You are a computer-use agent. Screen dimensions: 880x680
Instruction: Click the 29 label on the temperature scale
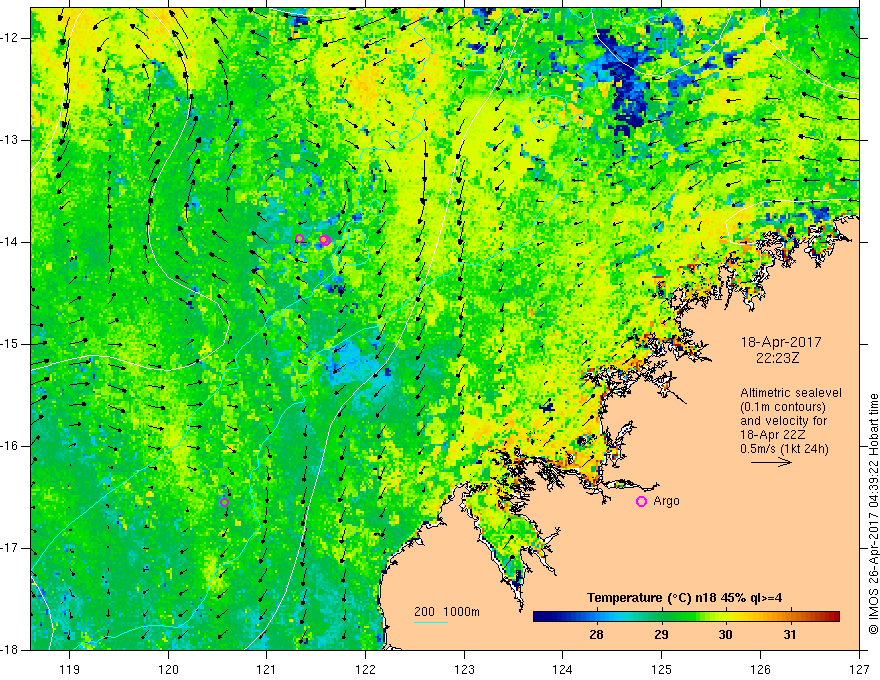[x=661, y=635]
